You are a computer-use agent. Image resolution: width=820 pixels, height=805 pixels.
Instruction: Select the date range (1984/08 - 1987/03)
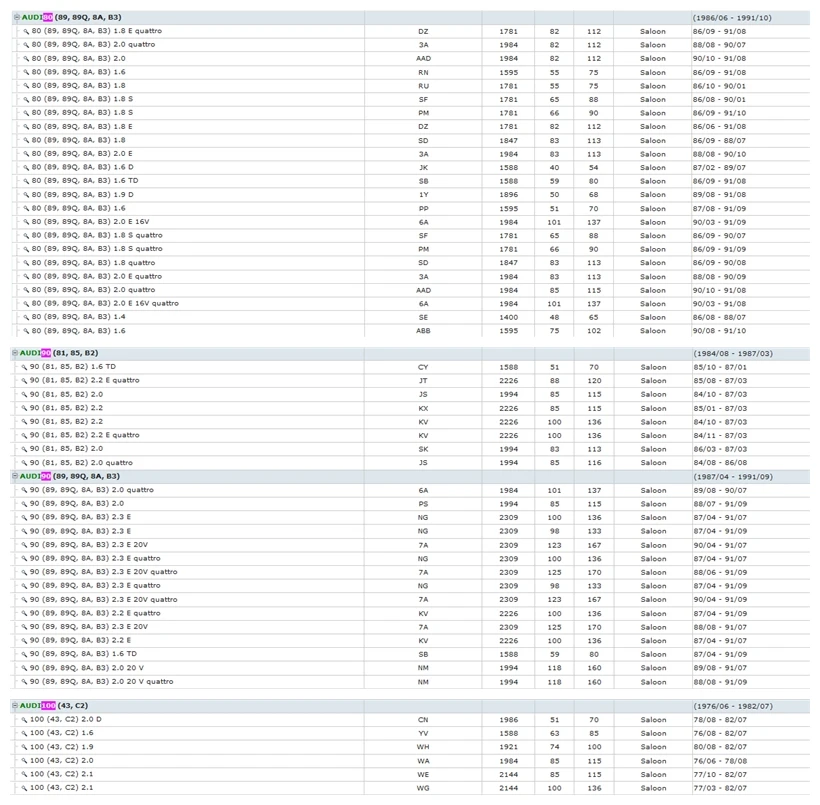(733, 354)
